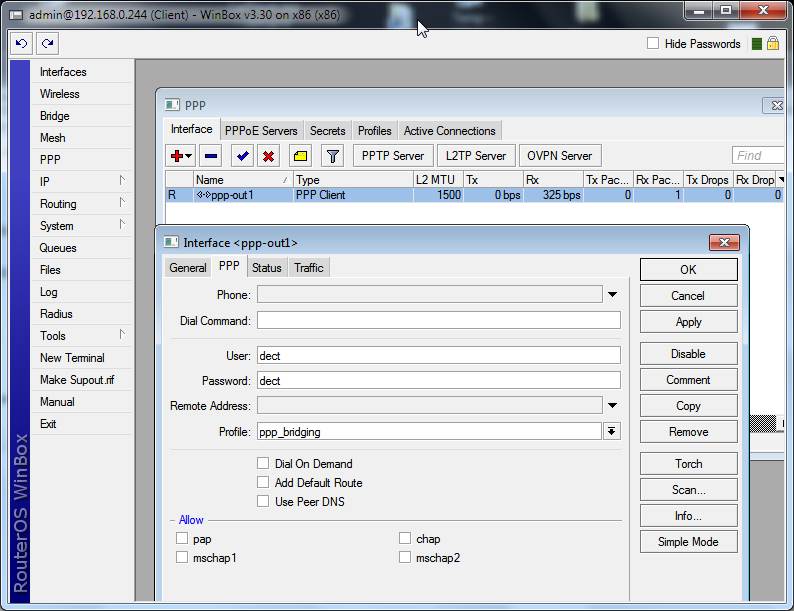Click the minus Remove icon in PPP toolbar
Screen dimensions: 794x611
[x=211, y=156]
